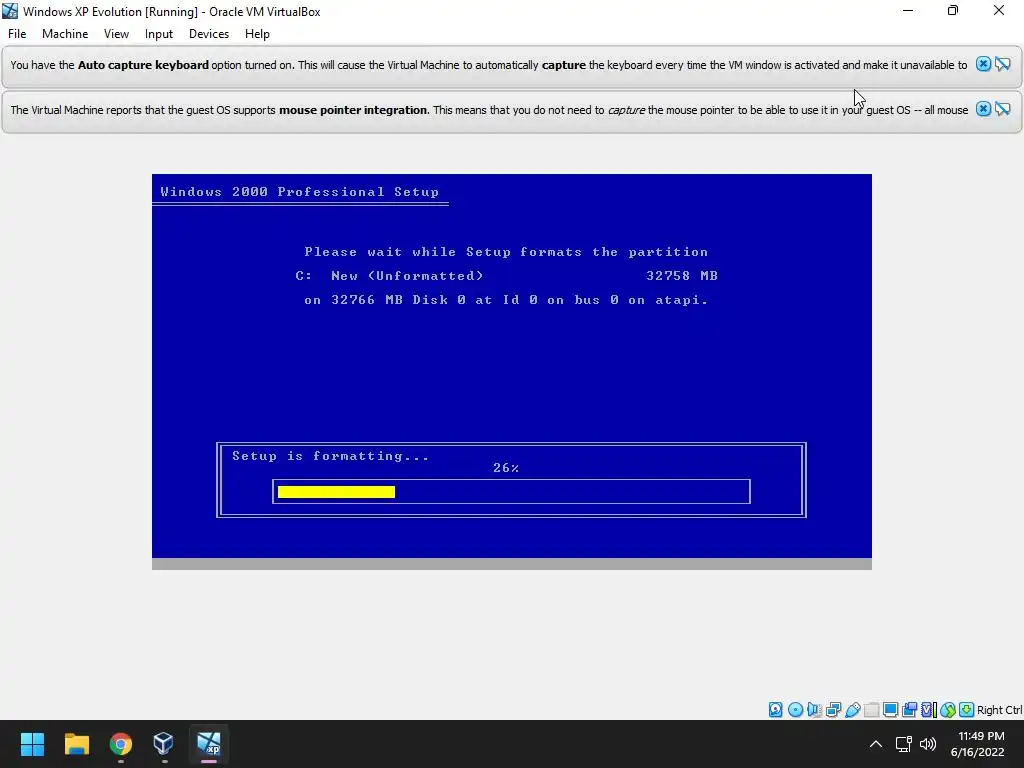Click the hard disk activity indicator
The width and height of the screenshot is (1024, 768).
tap(775, 710)
